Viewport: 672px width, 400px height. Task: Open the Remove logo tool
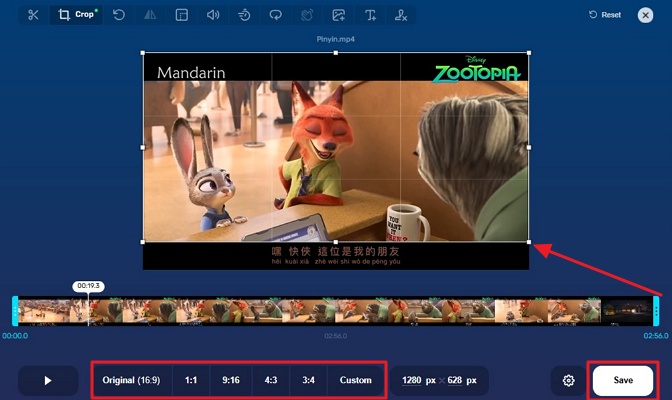tap(401, 15)
